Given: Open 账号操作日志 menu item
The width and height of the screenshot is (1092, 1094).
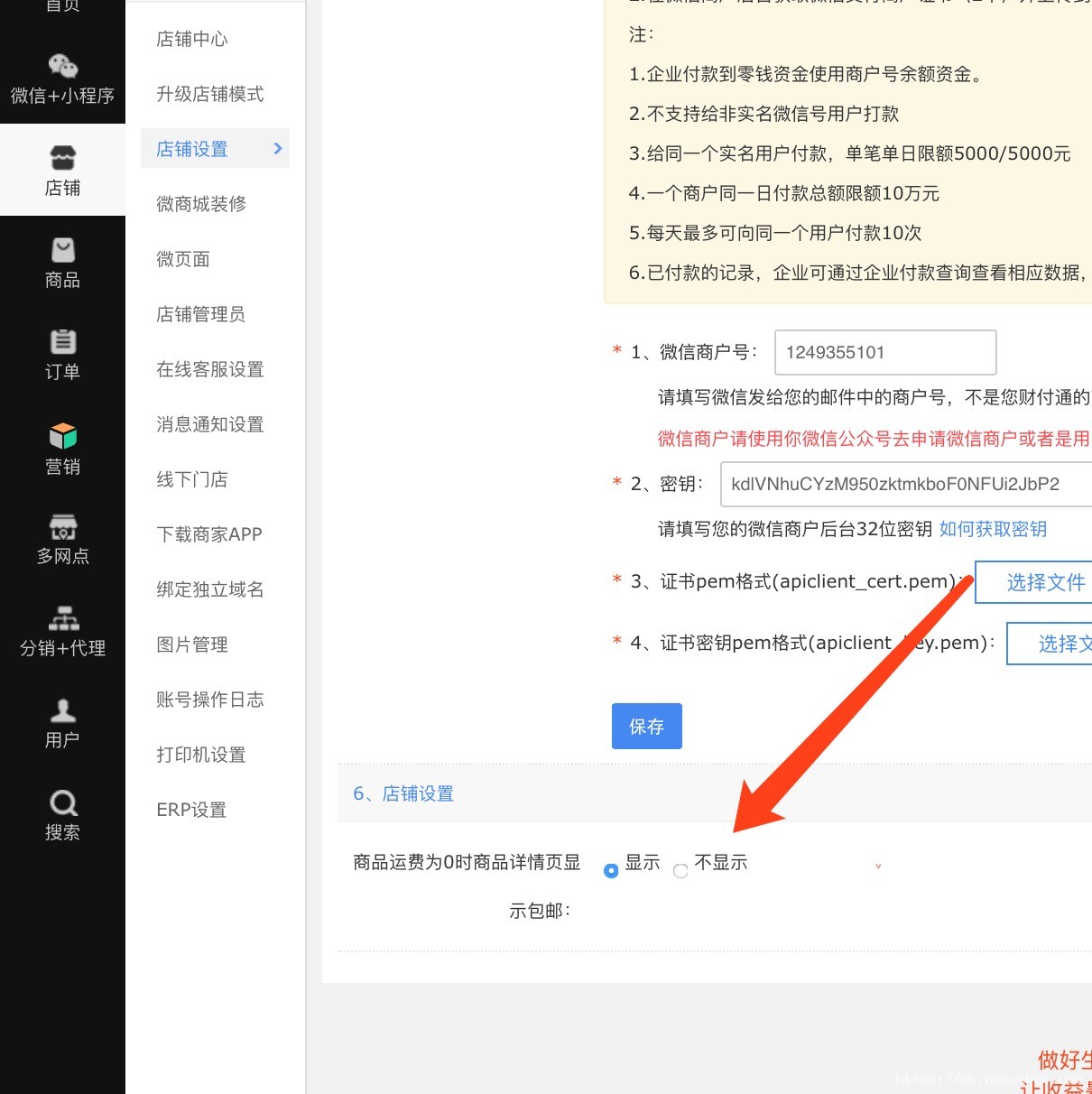Looking at the screenshot, I should (210, 700).
